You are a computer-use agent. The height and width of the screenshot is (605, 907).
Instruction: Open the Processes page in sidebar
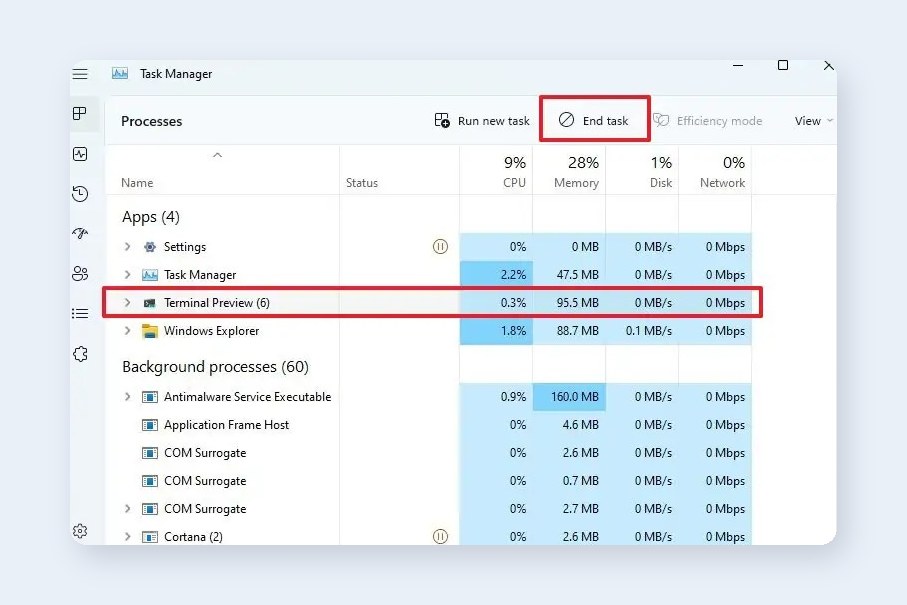click(80, 113)
